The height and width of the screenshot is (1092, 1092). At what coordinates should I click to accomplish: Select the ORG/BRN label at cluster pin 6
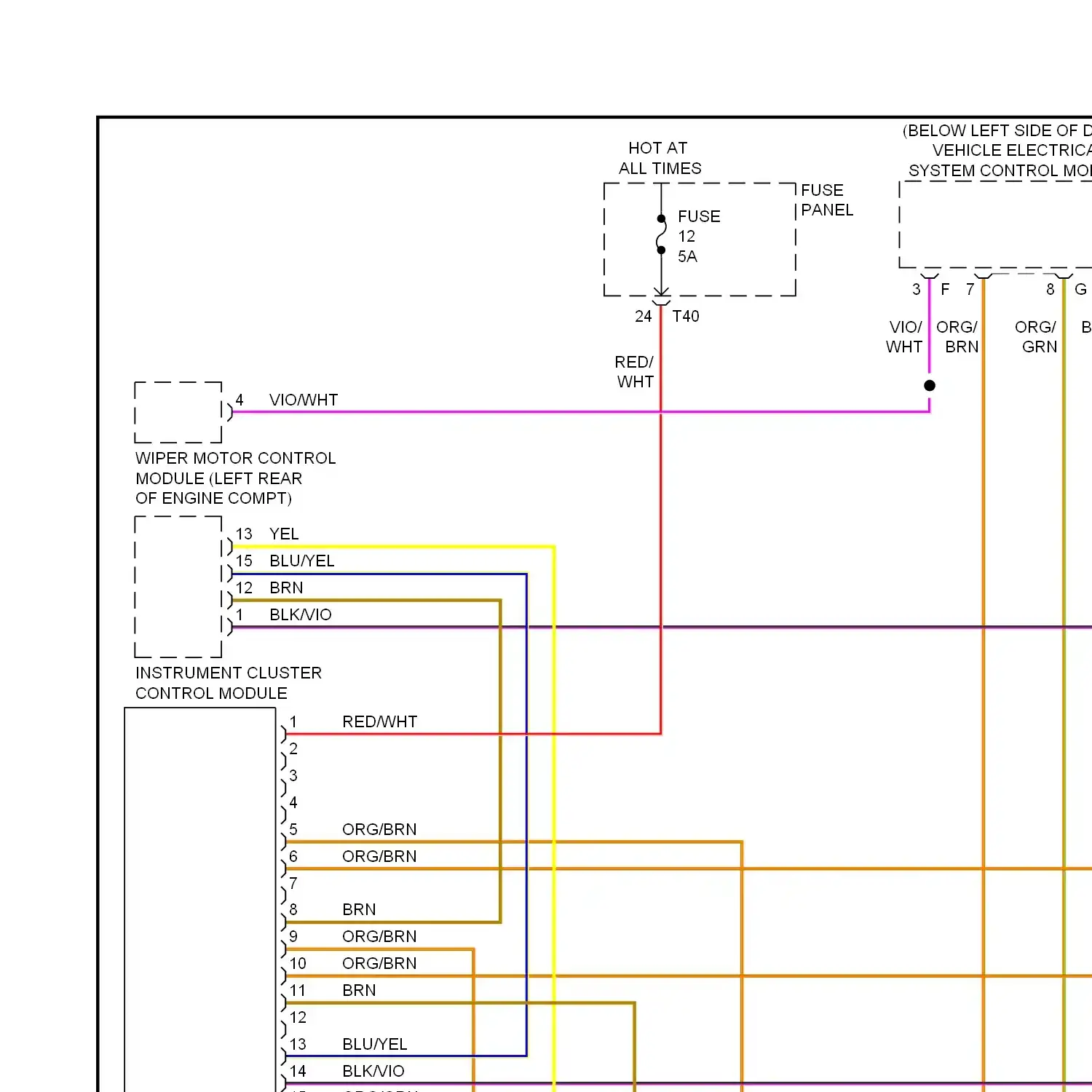(x=379, y=857)
